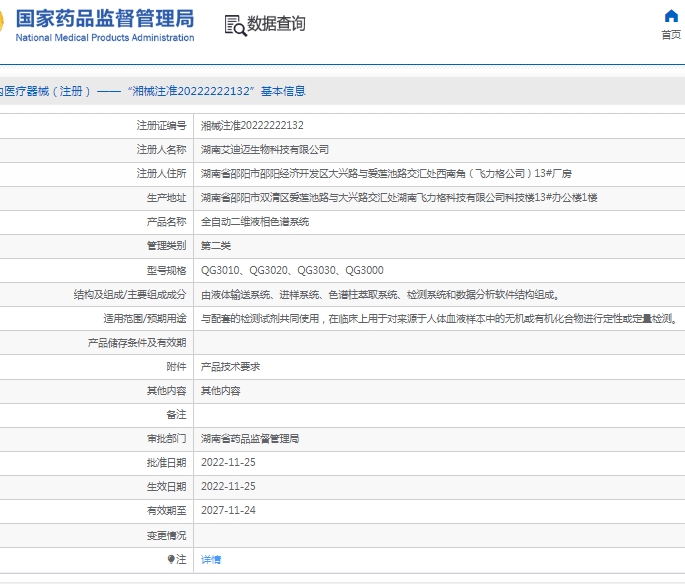Screen dimensions: 685x584
Task: Click 结构及组成/主要组成成分 row label
Action: 130,295
